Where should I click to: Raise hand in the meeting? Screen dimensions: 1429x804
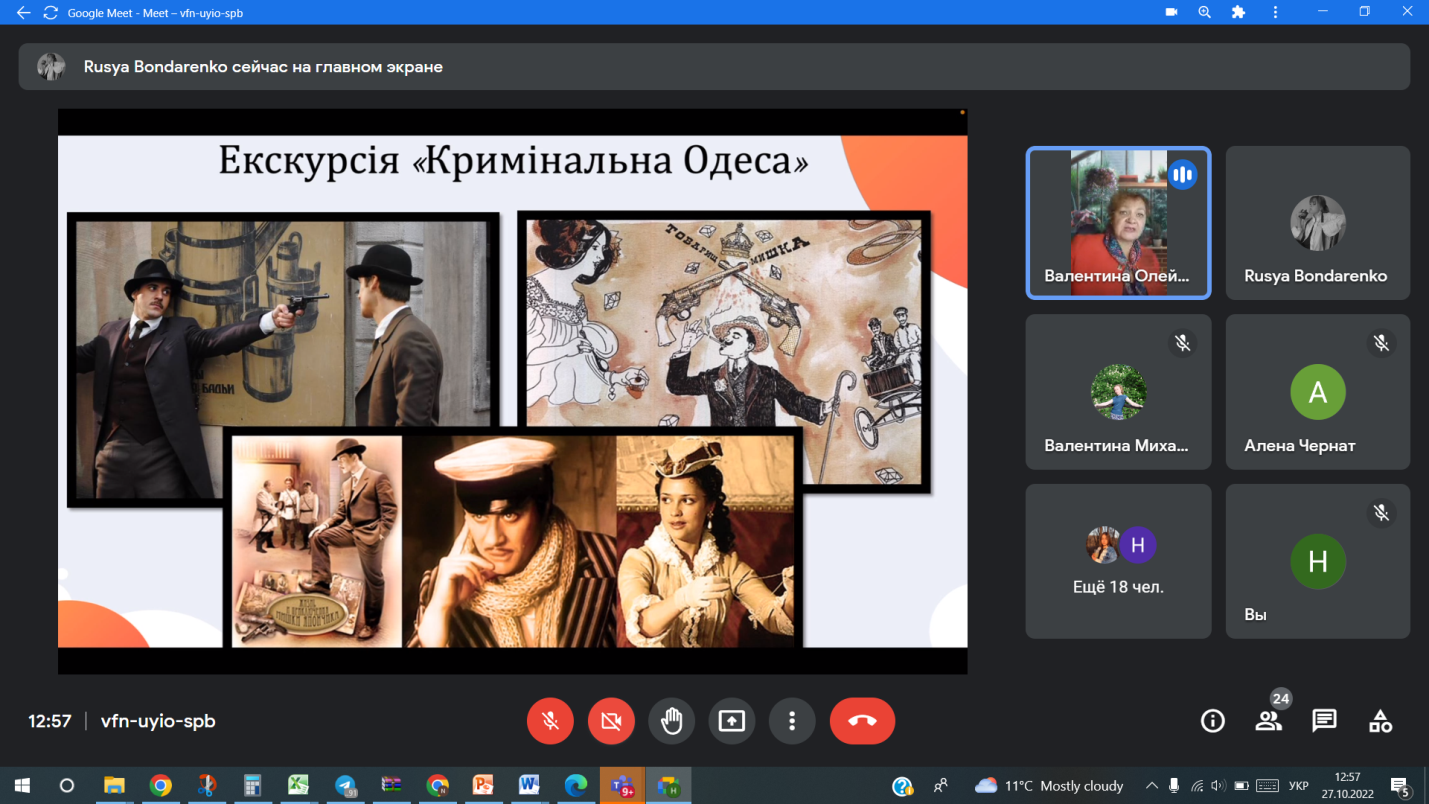pos(671,721)
